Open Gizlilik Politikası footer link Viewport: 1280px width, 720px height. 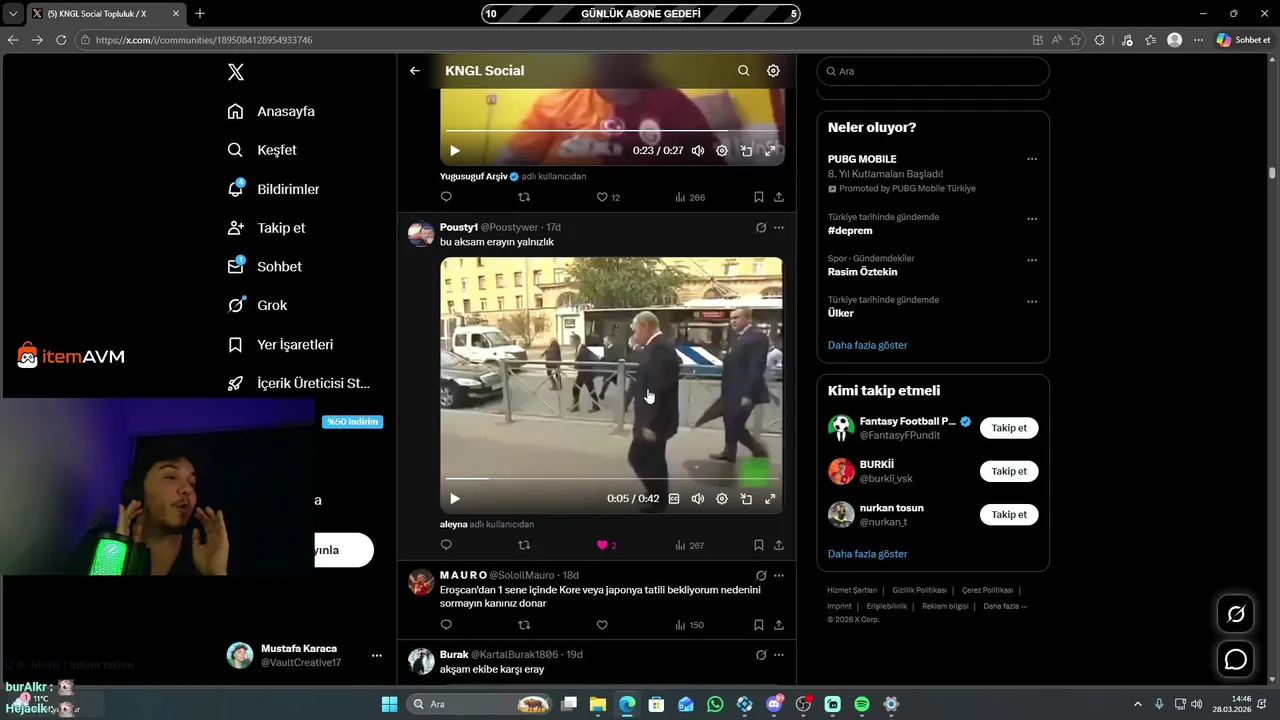click(x=919, y=590)
